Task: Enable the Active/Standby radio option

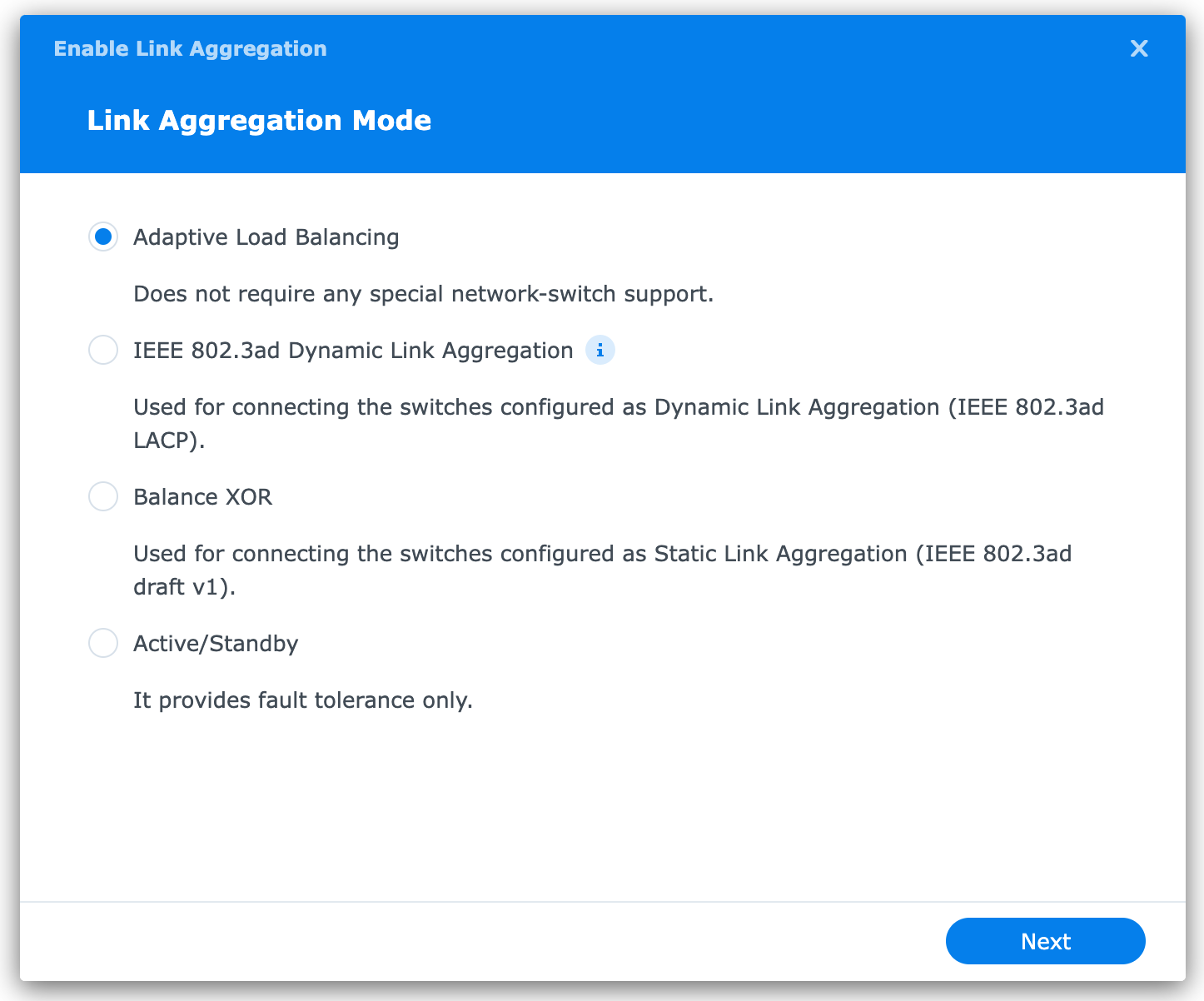Action: (103, 644)
